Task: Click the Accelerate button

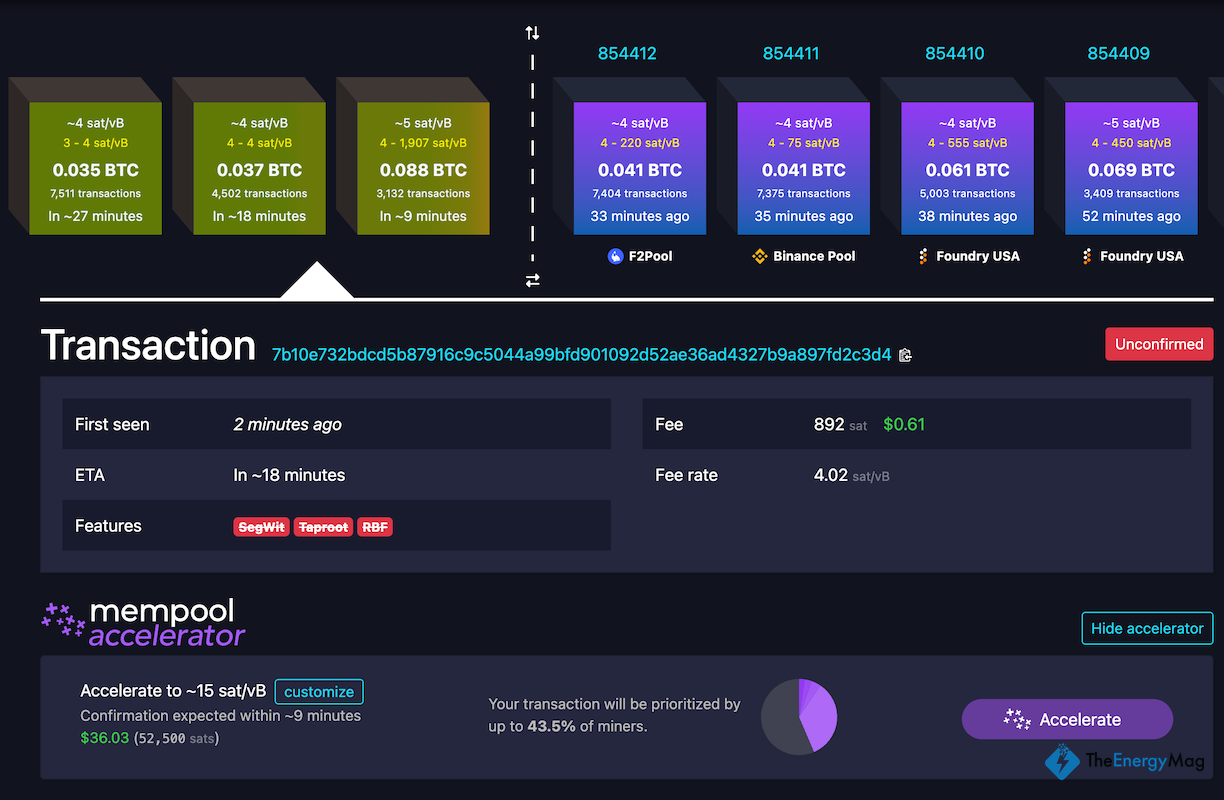Action: click(x=1067, y=719)
